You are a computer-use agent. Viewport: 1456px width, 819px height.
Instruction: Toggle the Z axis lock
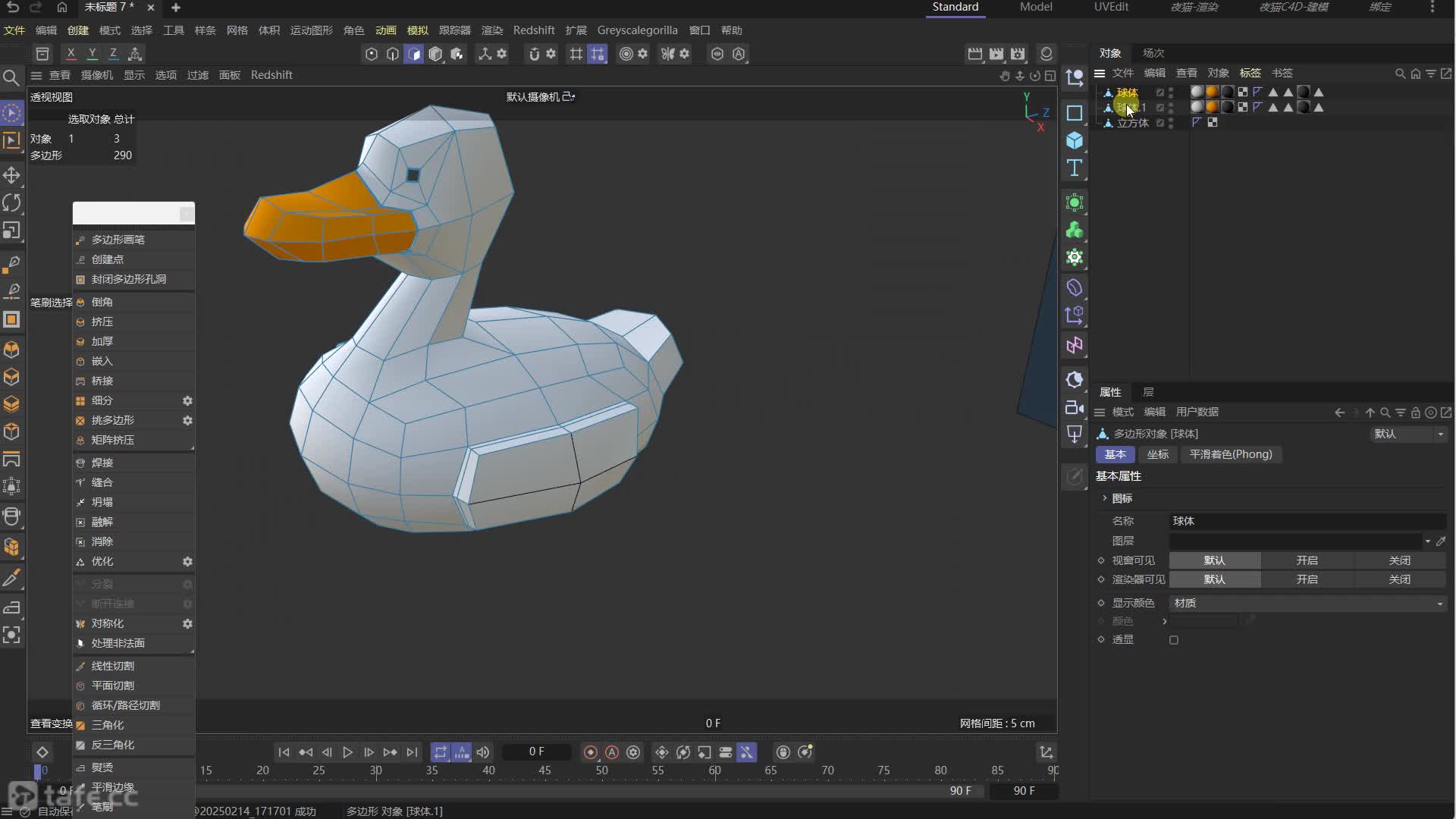(113, 54)
